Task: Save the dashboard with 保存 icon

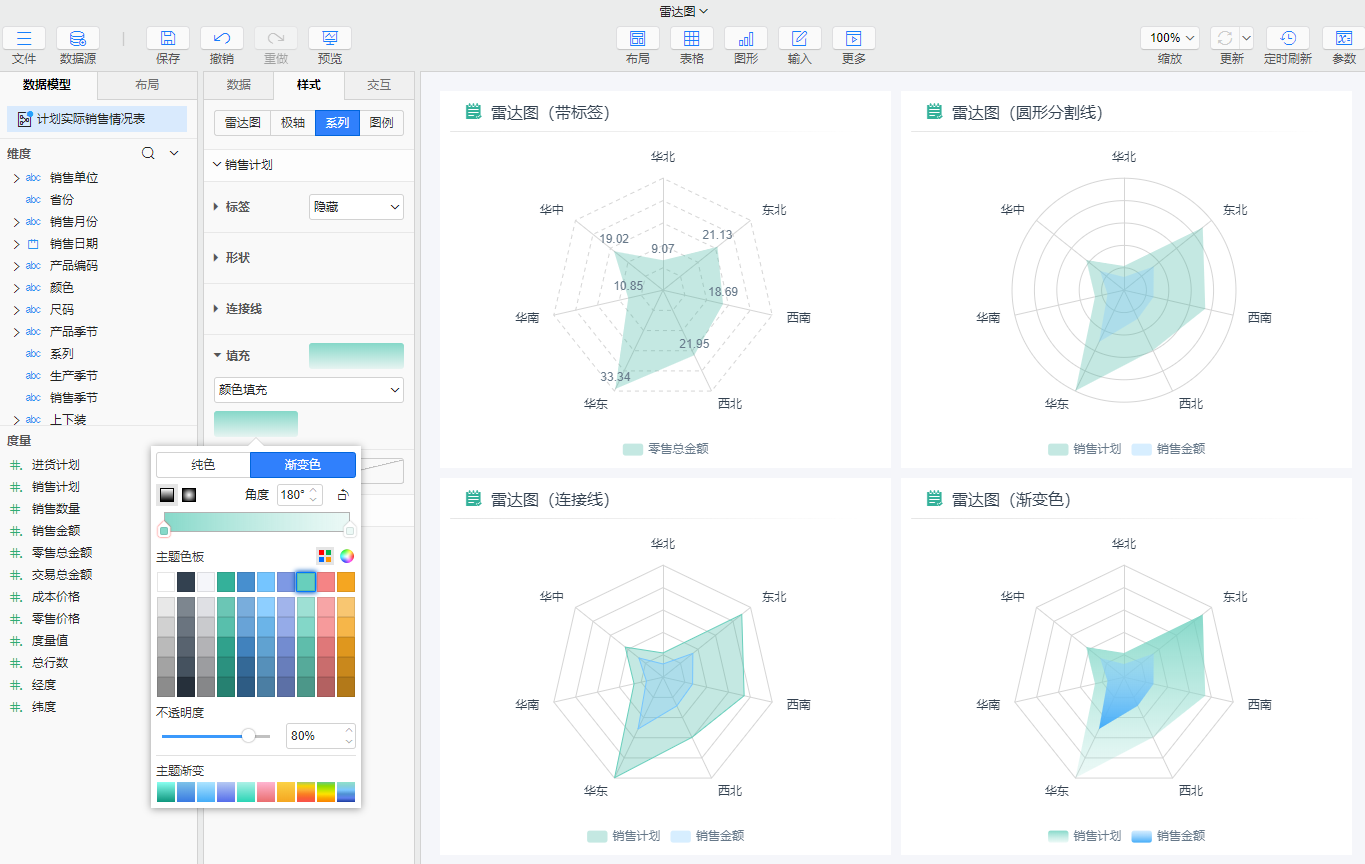Action: 168,39
